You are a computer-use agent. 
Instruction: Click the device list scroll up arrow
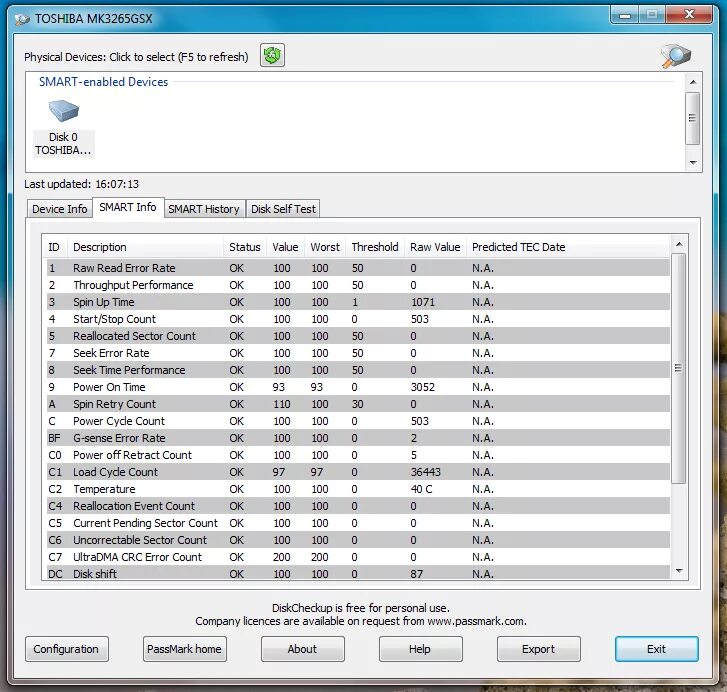pyautogui.click(x=693, y=82)
